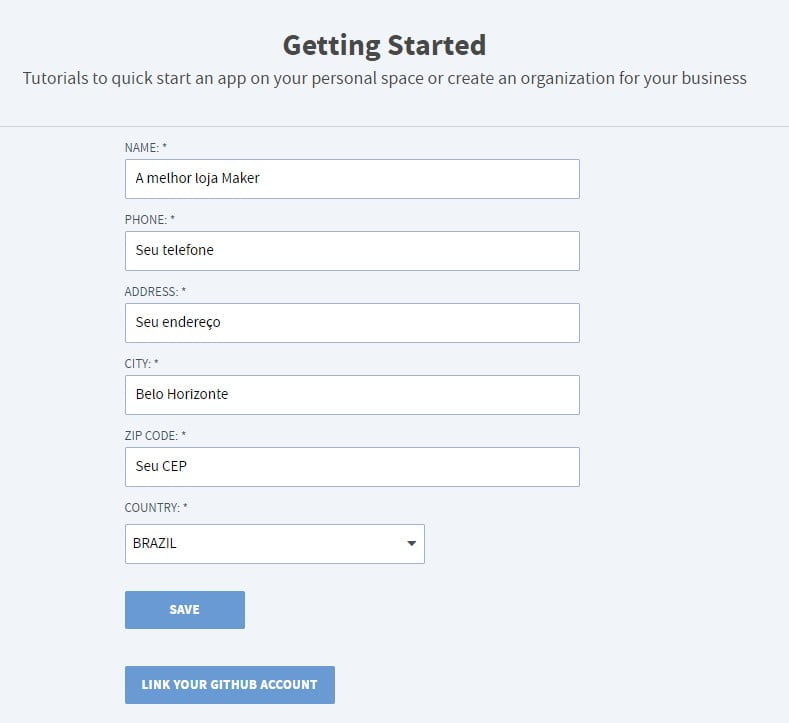Viewport: 789px width, 723px height.
Task: Click the PHONE field label
Action: tap(149, 219)
